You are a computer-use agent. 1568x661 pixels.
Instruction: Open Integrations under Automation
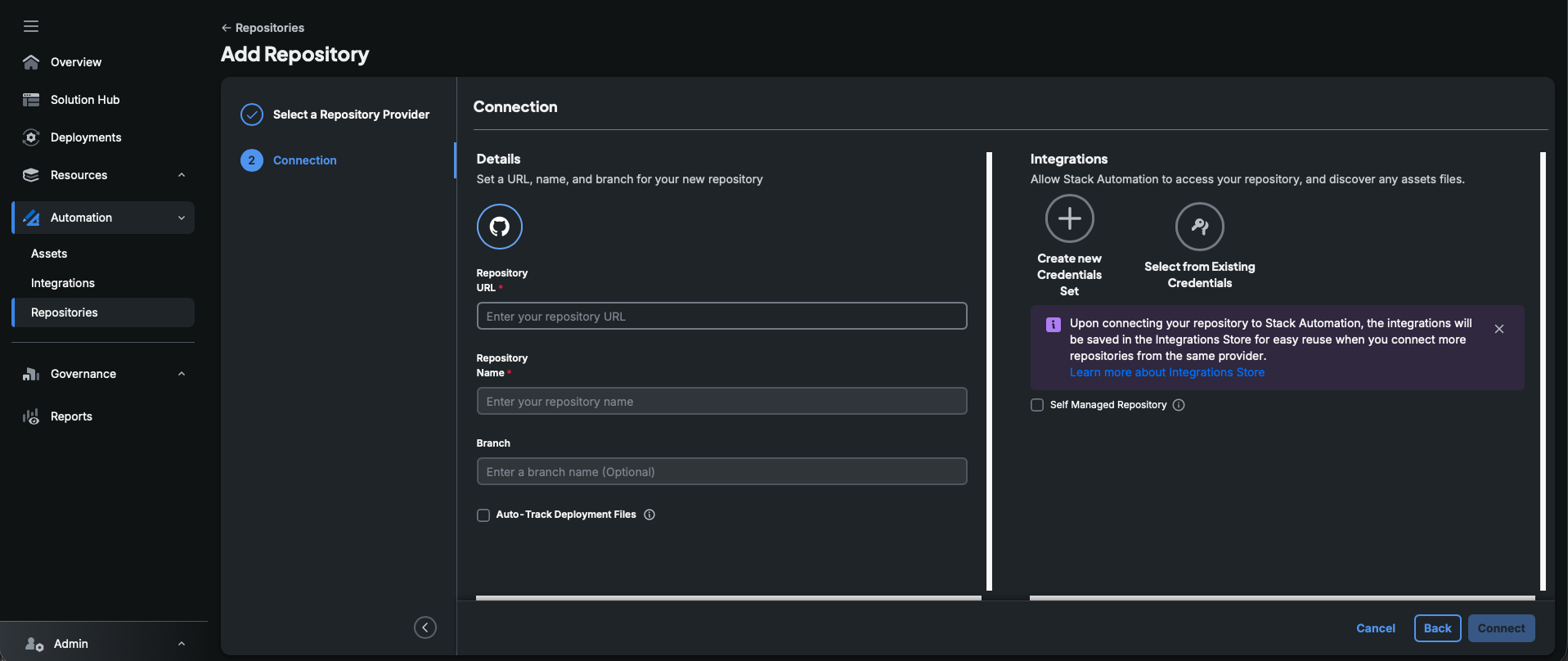click(x=63, y=283)
